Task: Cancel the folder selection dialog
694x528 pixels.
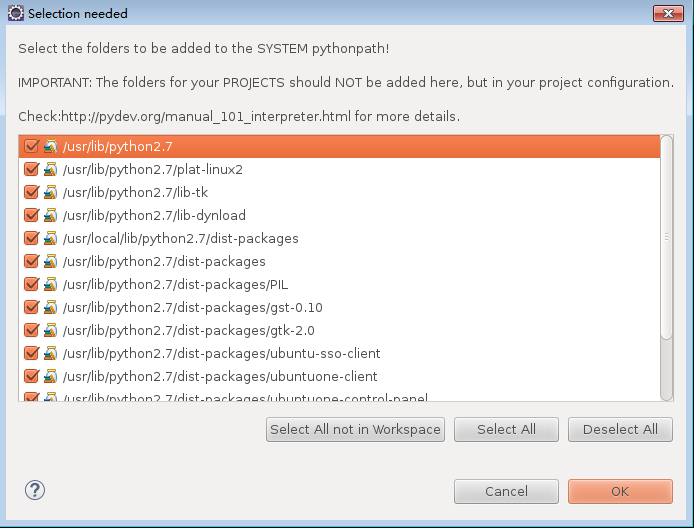Action: [x=506, y=491]
